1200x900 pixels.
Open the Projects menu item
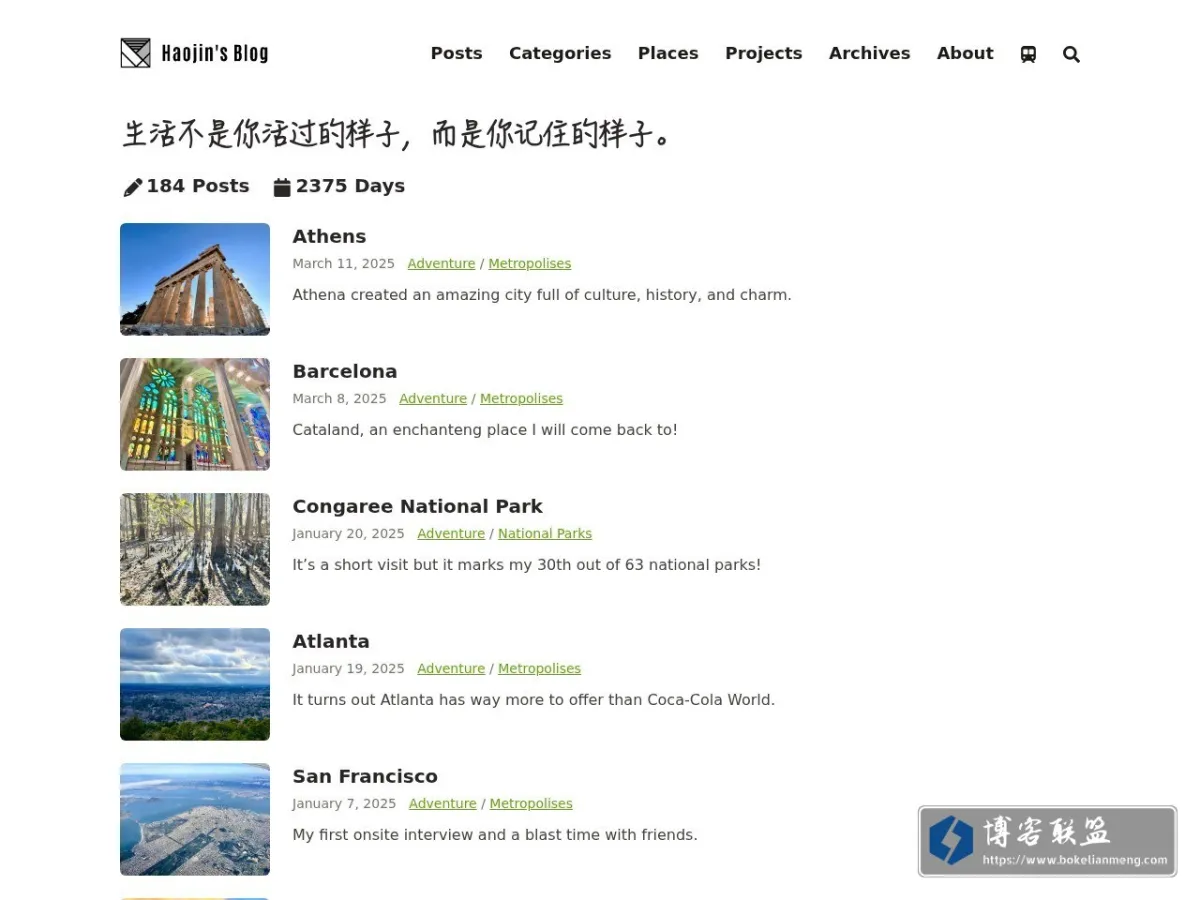click(x=764, y=53)
